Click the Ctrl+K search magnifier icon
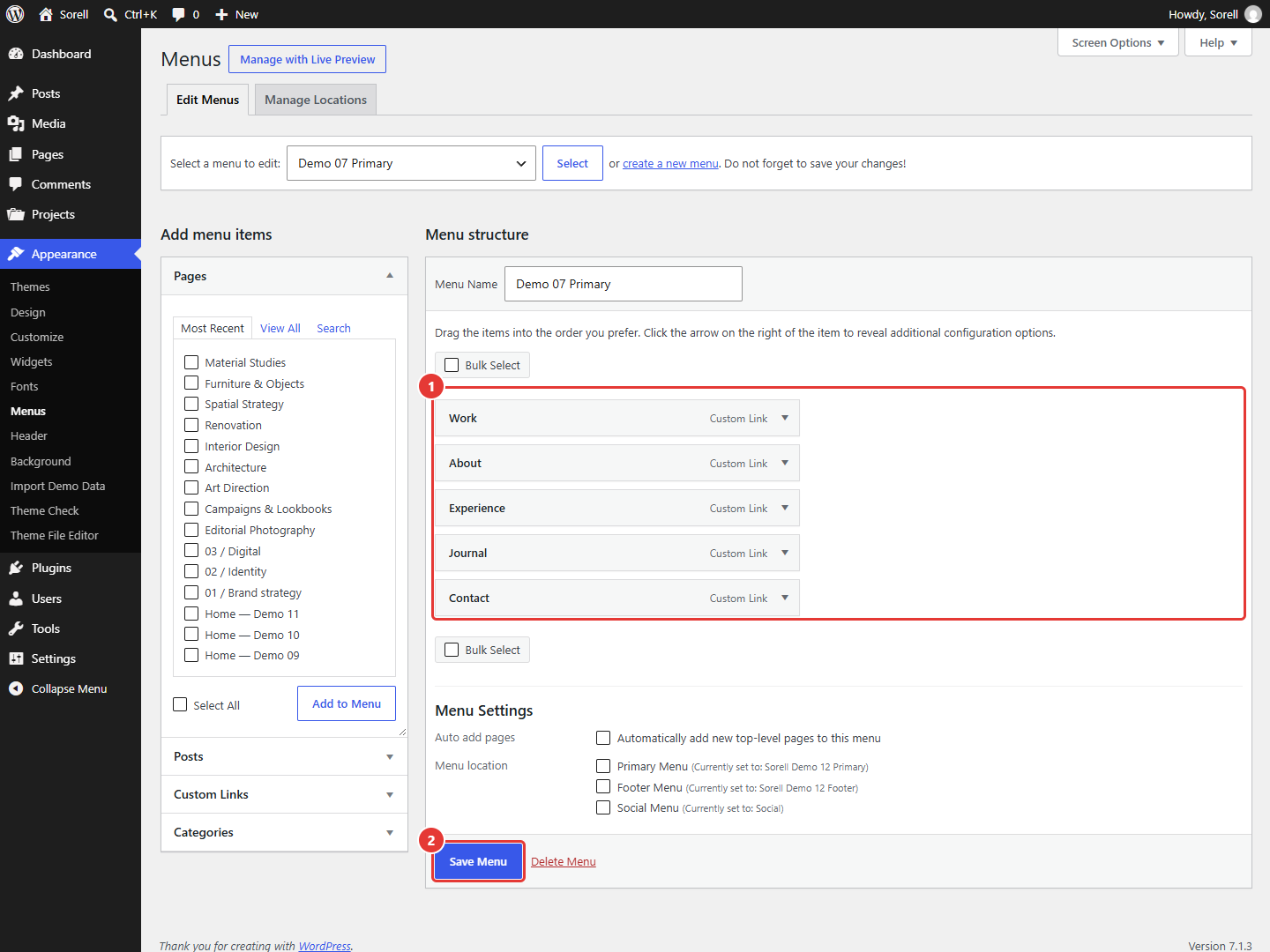 tap(110, 15)
